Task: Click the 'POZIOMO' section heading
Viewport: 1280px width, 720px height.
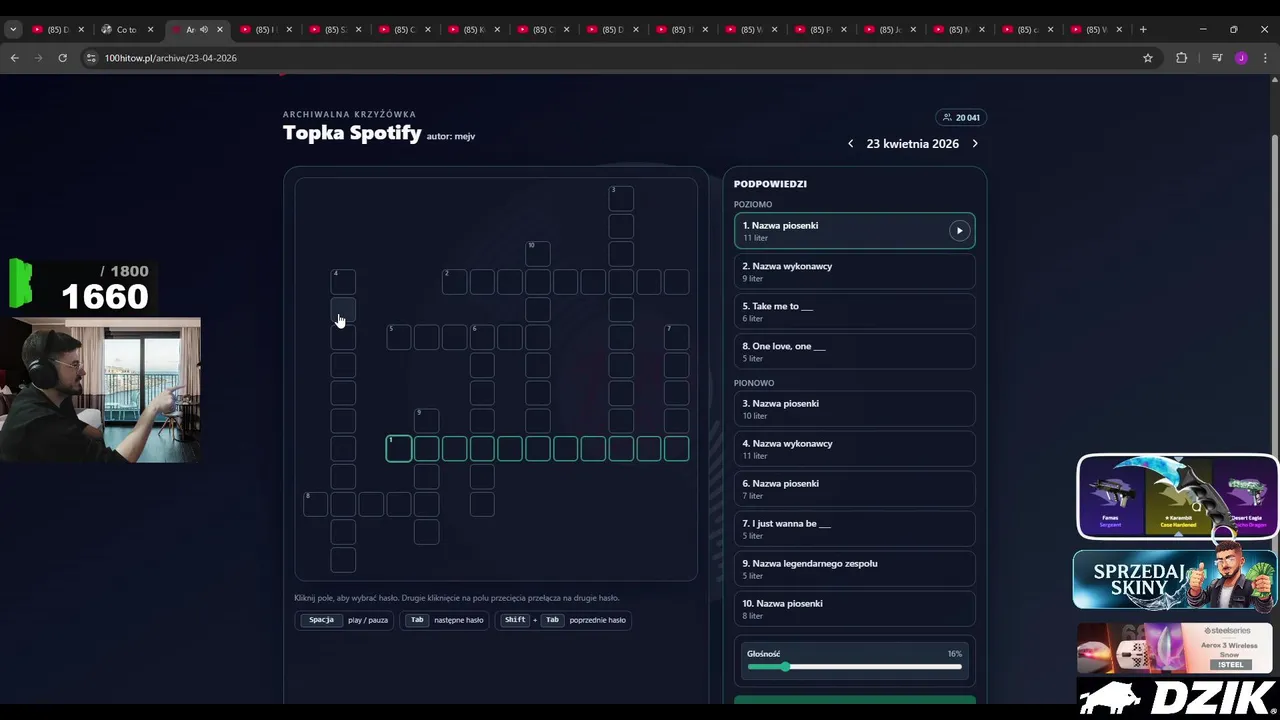Action: click(753, 205)
